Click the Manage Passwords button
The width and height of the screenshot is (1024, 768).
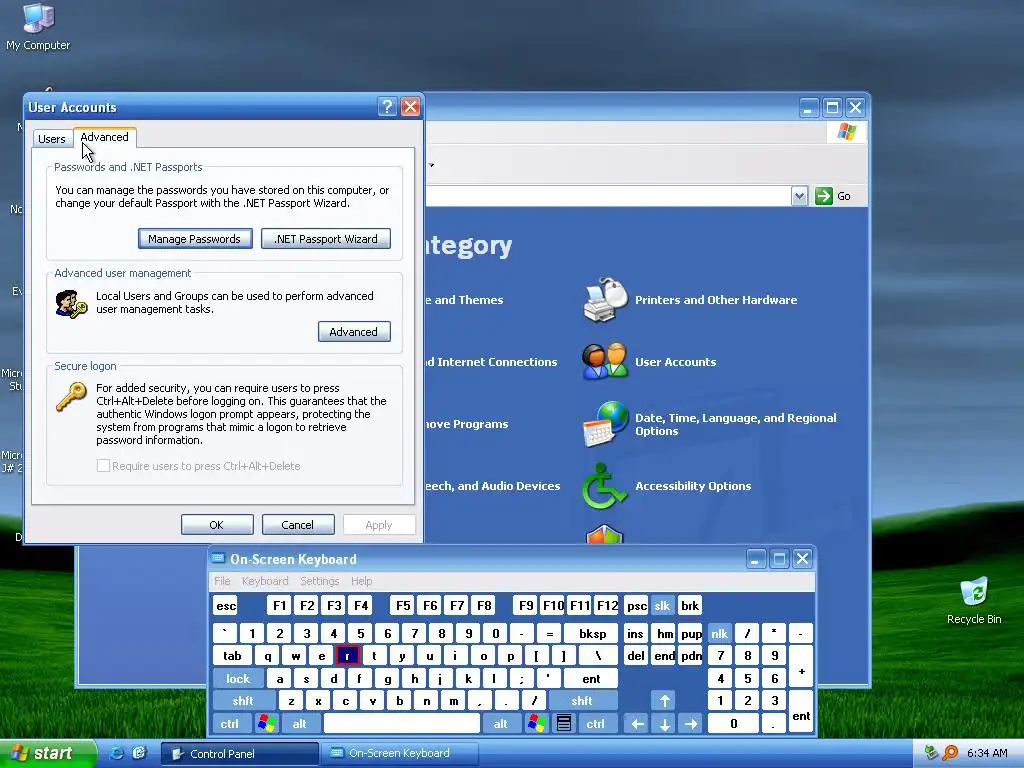[195, 239]
